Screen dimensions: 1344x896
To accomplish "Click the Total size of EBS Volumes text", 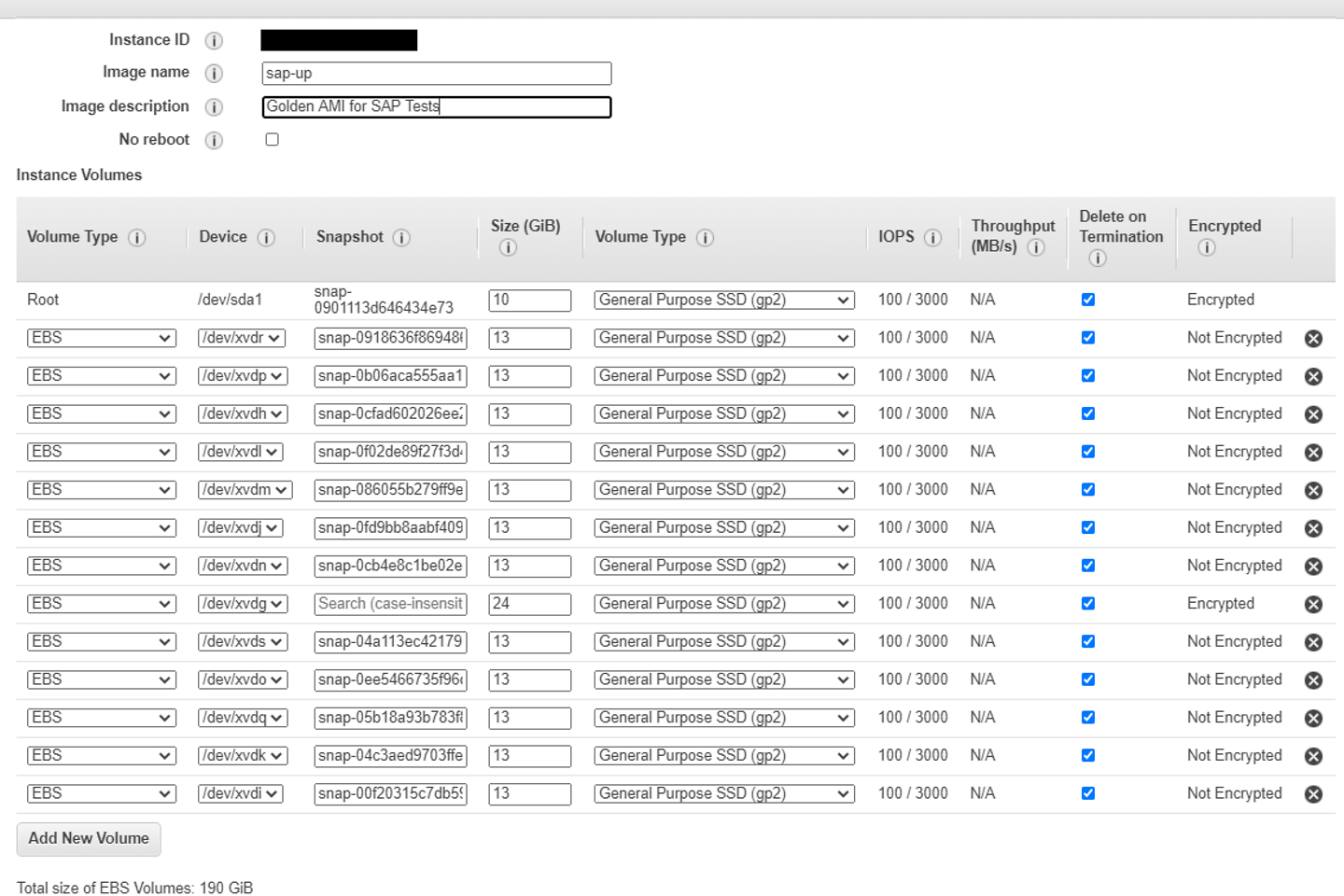I will [x=134, y=888].
